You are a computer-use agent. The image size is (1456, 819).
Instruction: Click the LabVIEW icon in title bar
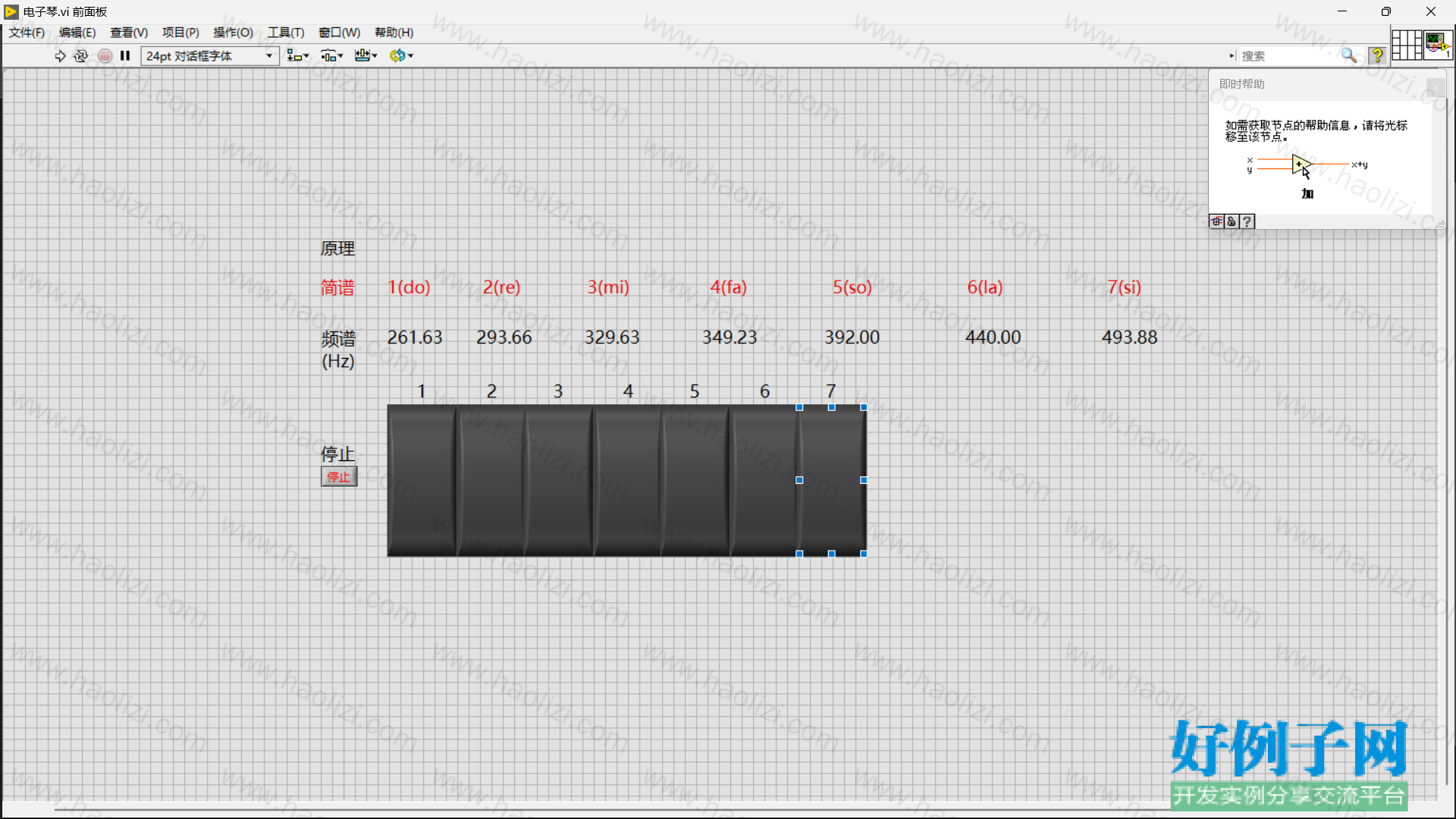pyautogui.click(x=11, y=11)
